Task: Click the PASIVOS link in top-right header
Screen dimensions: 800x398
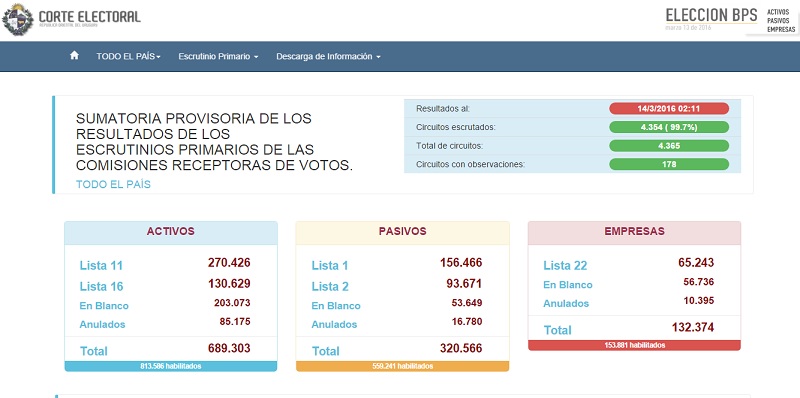Action: point(778,20)
